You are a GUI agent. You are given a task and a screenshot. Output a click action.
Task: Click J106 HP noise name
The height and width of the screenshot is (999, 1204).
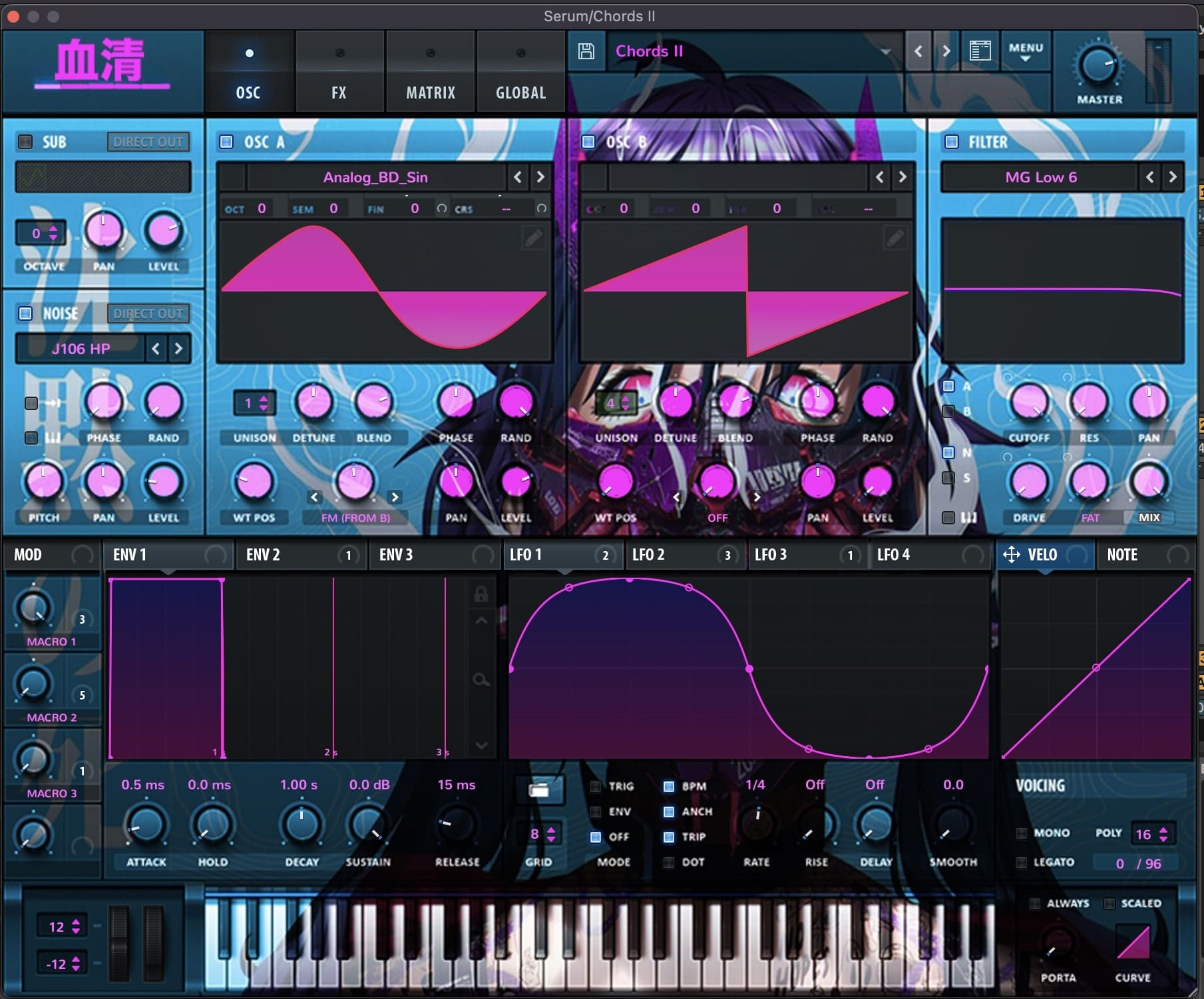click(x=81, y=349)
